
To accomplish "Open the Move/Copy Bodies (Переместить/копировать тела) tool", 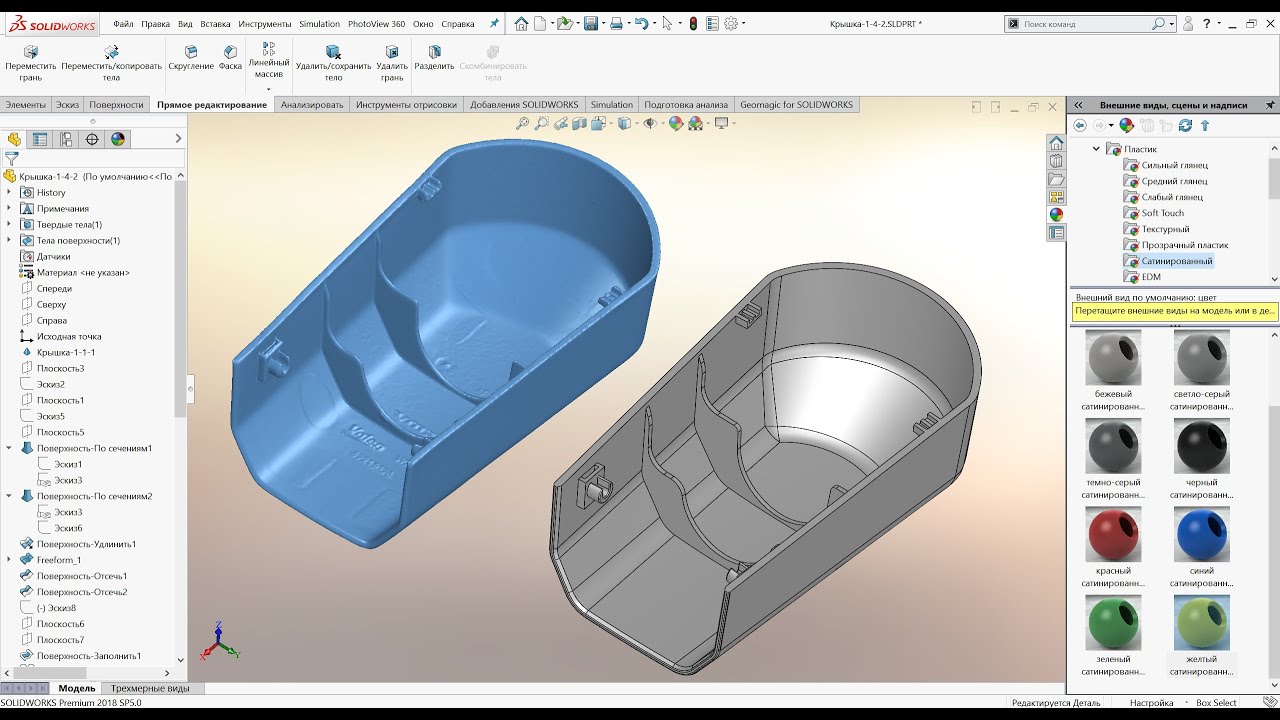I will coord(111,62).
